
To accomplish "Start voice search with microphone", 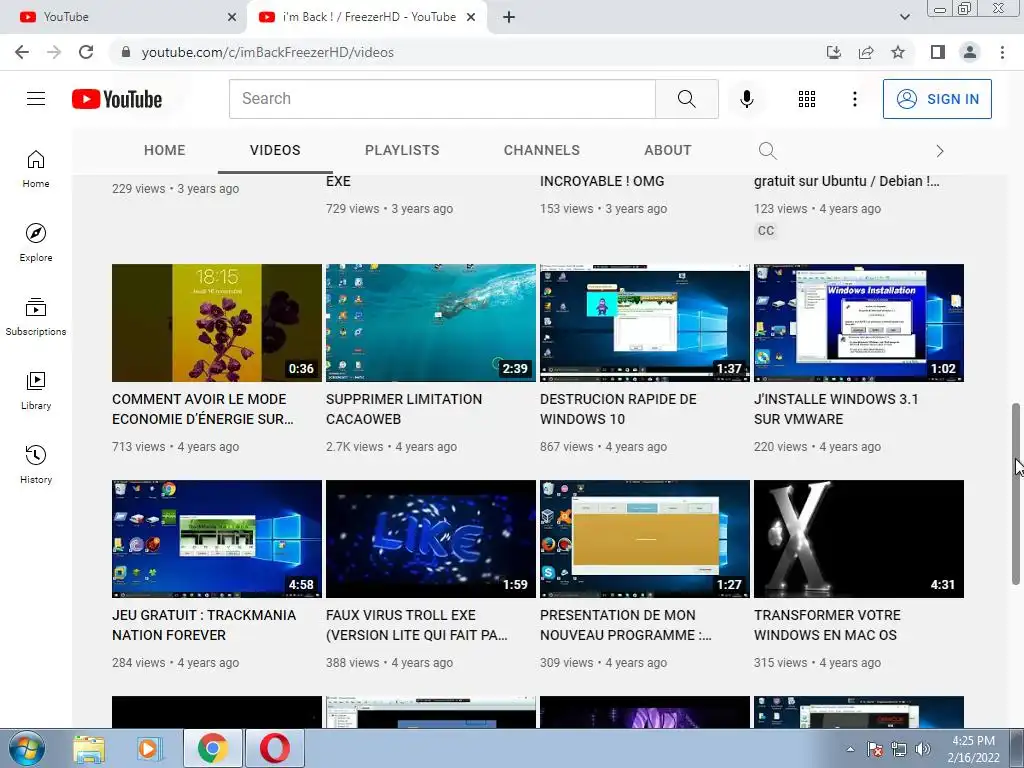I will (746, 99).
